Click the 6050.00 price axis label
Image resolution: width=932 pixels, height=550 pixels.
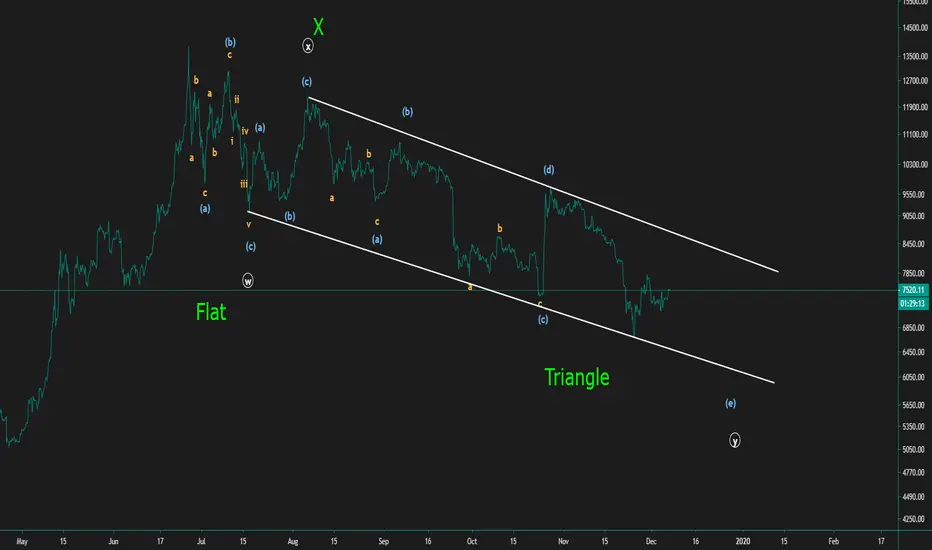(915, 377)
